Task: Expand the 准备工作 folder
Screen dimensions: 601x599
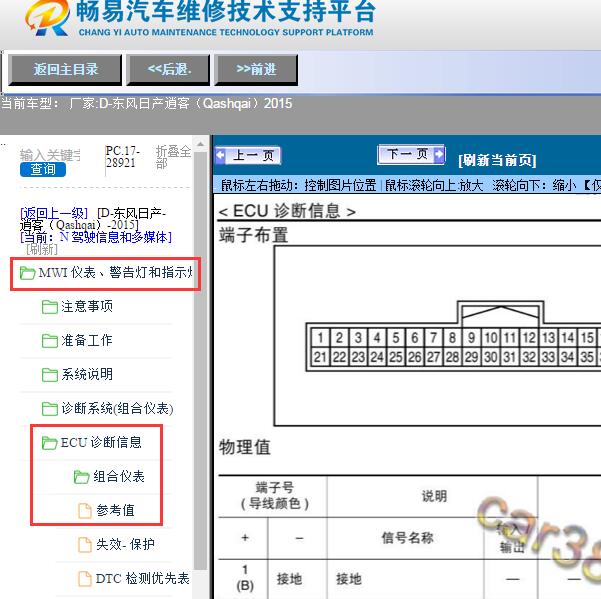Action: pyautogui.click(x=87, y=340)
